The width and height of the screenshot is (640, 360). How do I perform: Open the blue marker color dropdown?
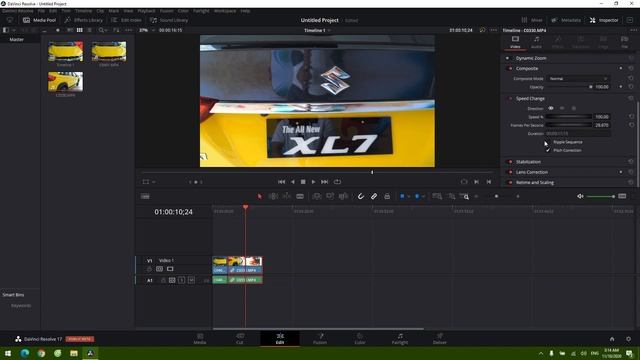423,196
